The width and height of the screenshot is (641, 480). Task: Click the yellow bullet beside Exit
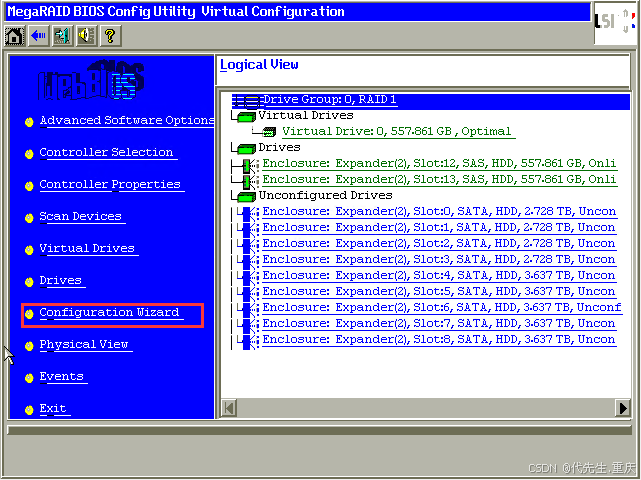click(x=29, y=410)
